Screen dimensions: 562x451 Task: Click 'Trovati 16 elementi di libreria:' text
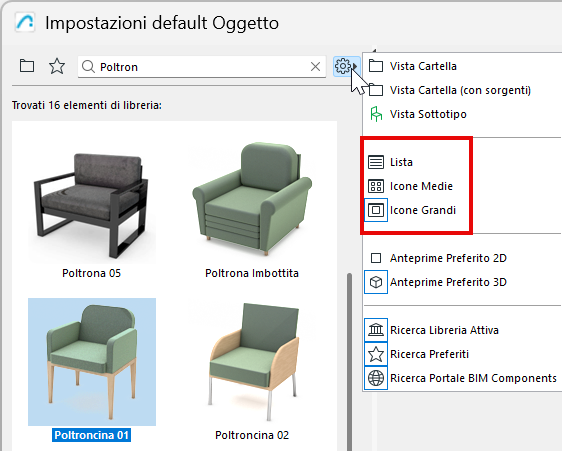click(x=87, y=105)
